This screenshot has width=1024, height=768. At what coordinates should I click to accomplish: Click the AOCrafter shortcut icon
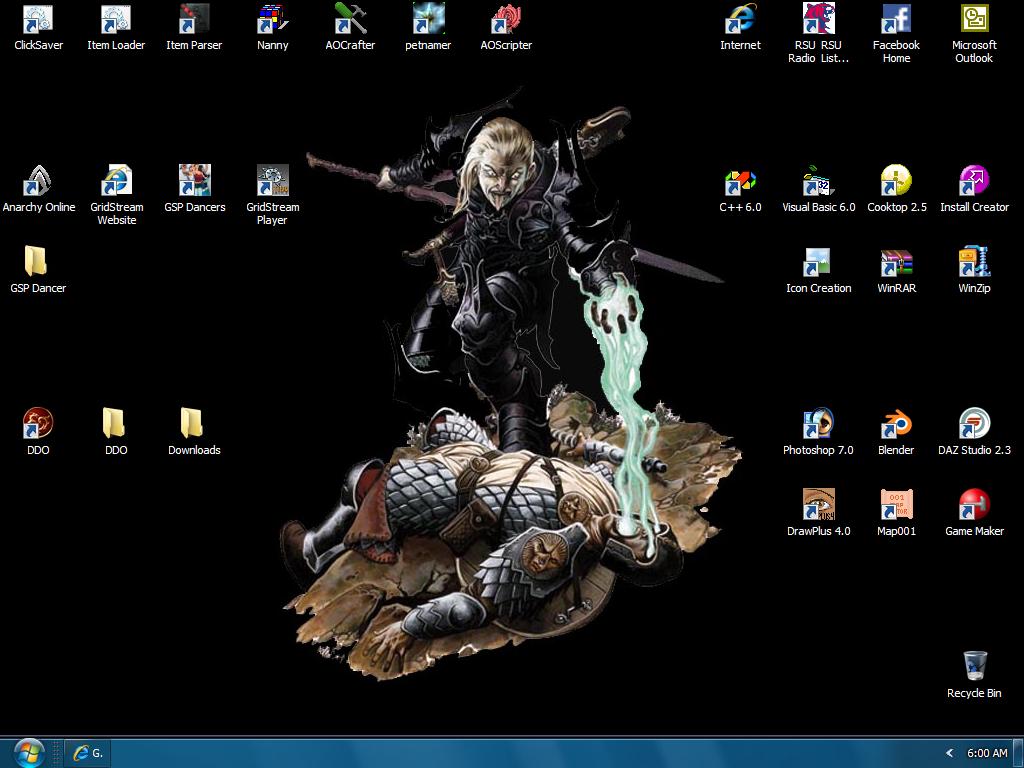(x=350, y=20)
